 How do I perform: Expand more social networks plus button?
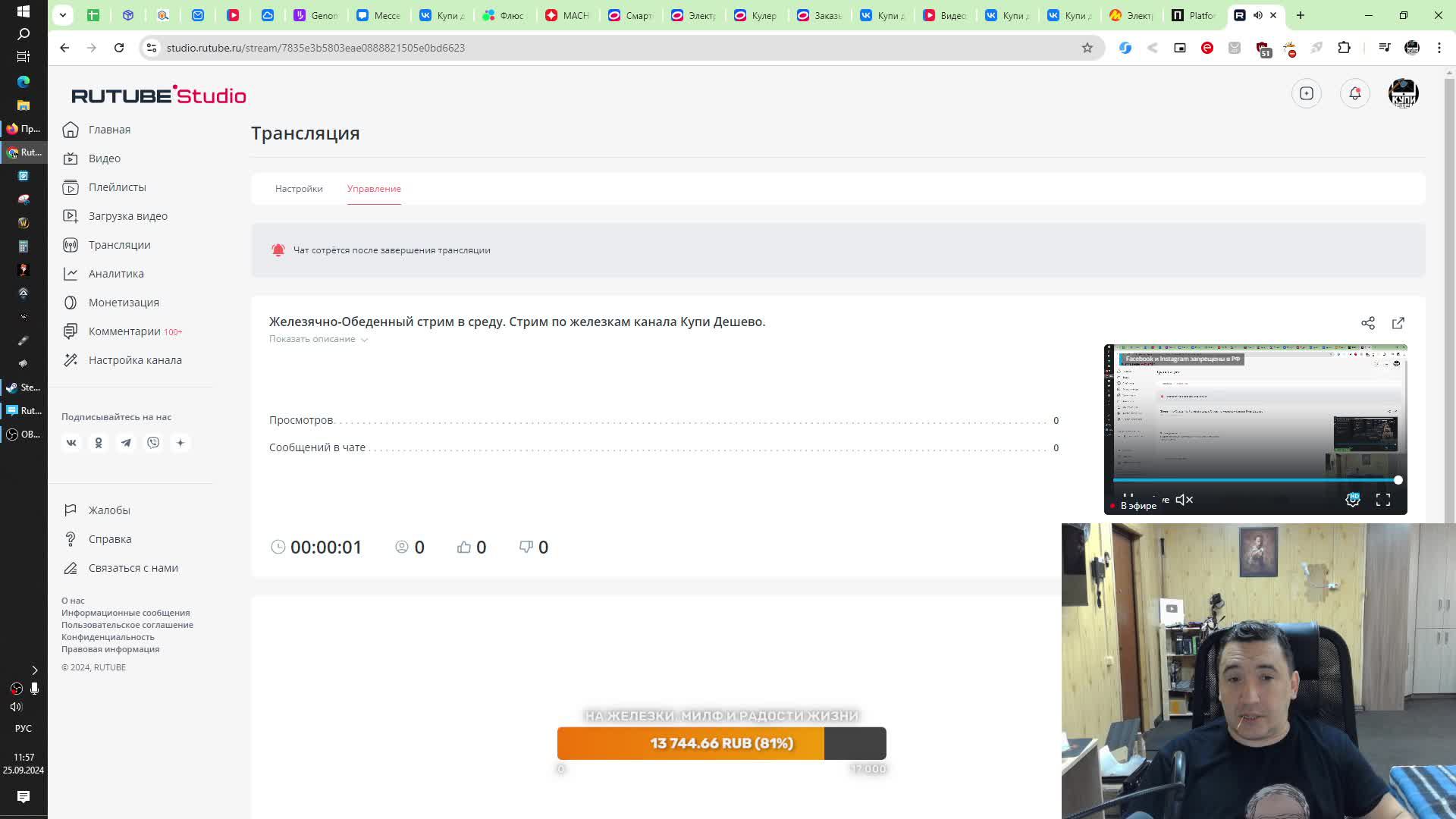(x=180, y=443)
